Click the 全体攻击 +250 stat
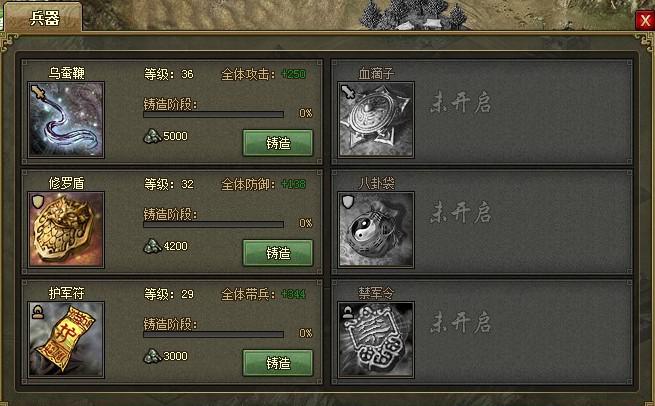The image size is (655, 406). pos(264,74)
